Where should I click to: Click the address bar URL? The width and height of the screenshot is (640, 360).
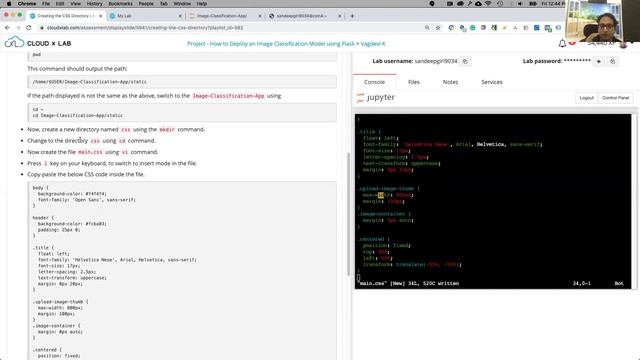[145, 28]
